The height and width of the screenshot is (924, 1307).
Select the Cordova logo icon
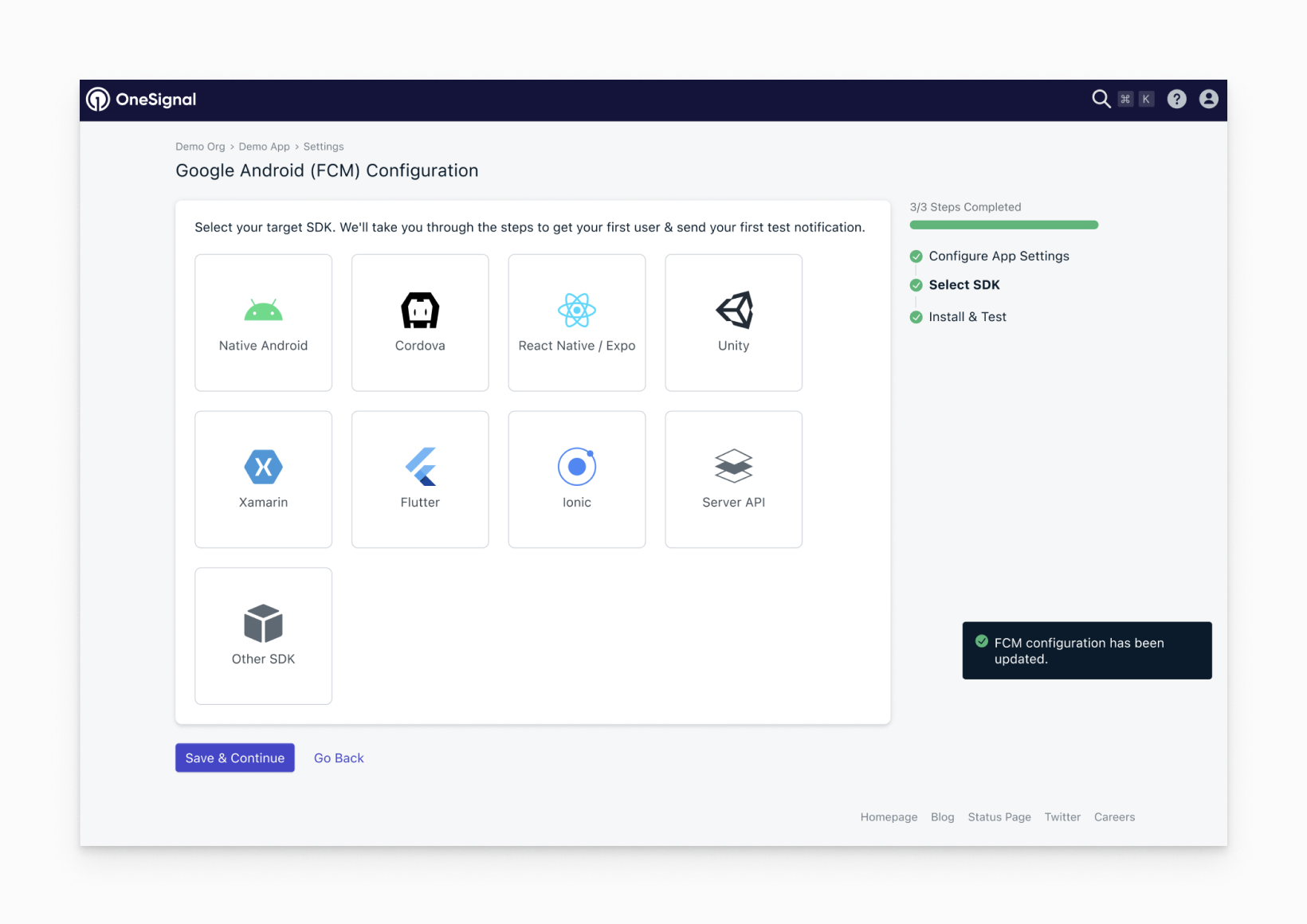click(420, 310)
